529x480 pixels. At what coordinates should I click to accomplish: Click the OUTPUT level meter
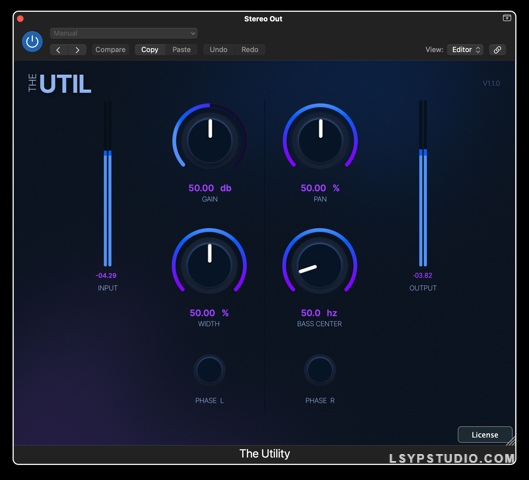pyautogui.click(x=423, y=184)
